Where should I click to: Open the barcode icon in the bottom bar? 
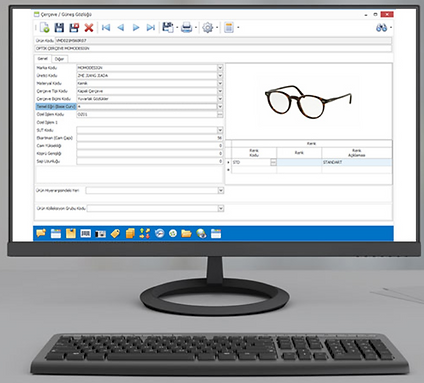pos(85,233)
